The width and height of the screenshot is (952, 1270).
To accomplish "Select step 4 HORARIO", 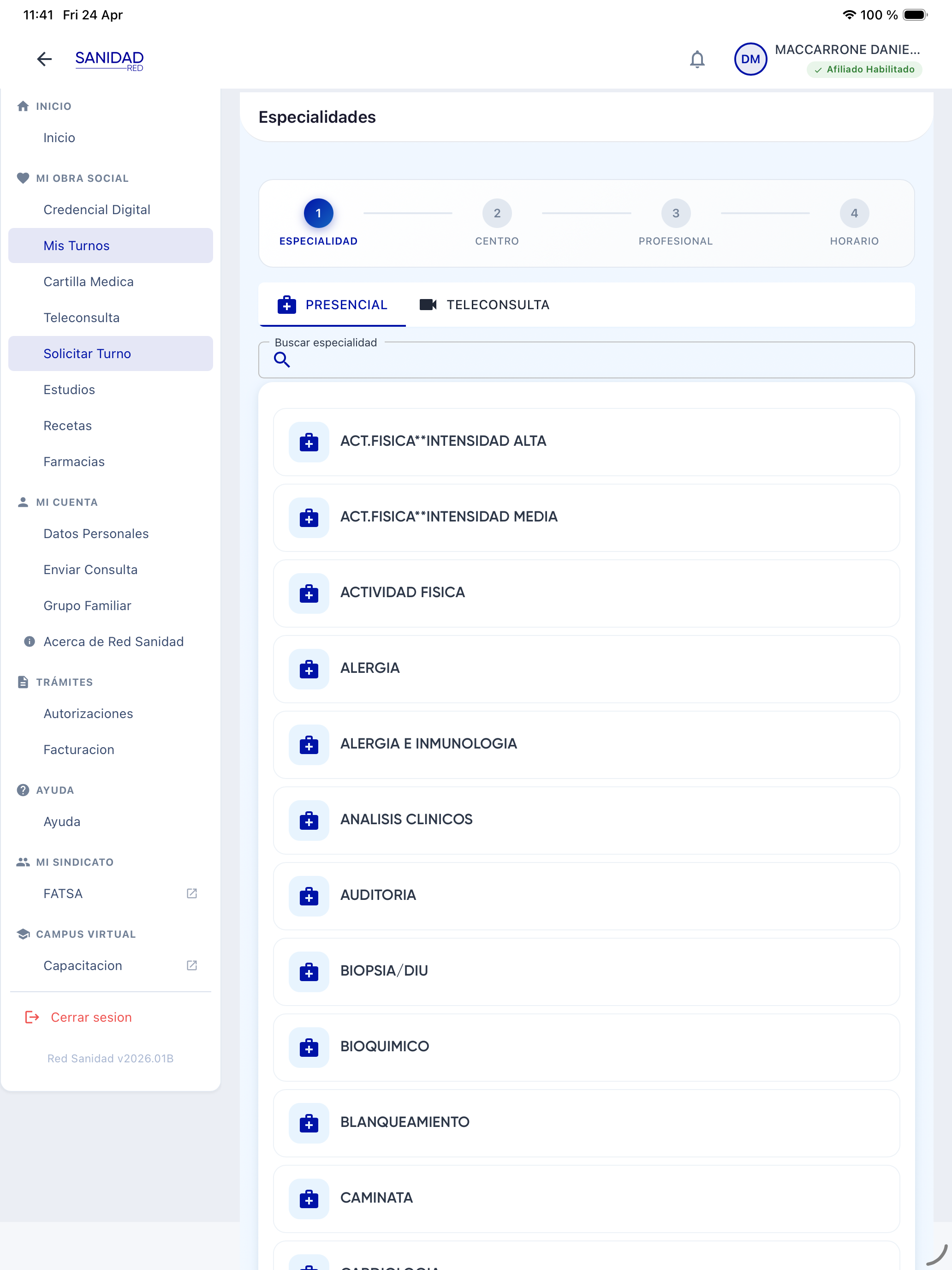I will point(854,223).
